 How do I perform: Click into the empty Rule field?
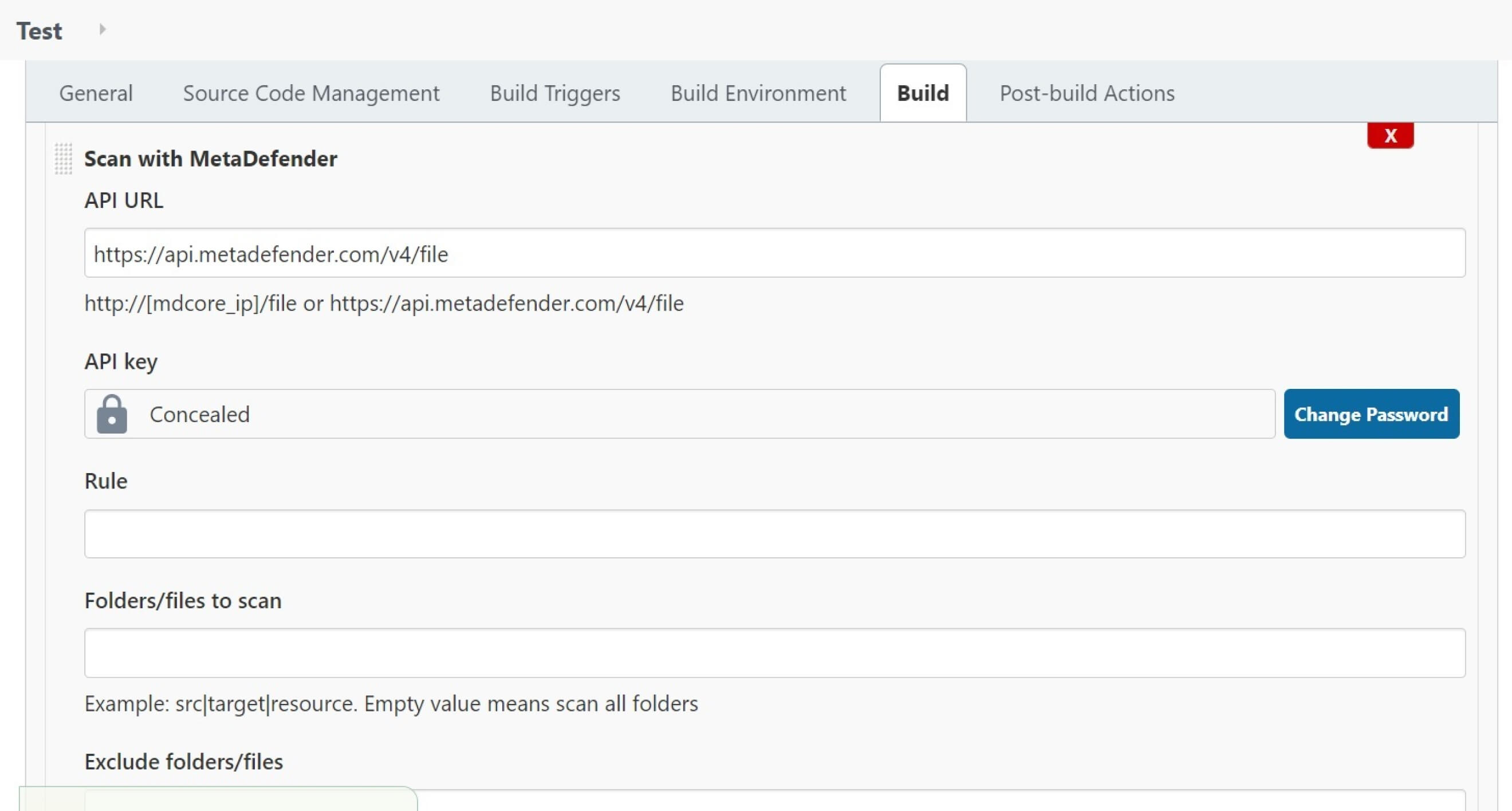(x=775, y=534)
